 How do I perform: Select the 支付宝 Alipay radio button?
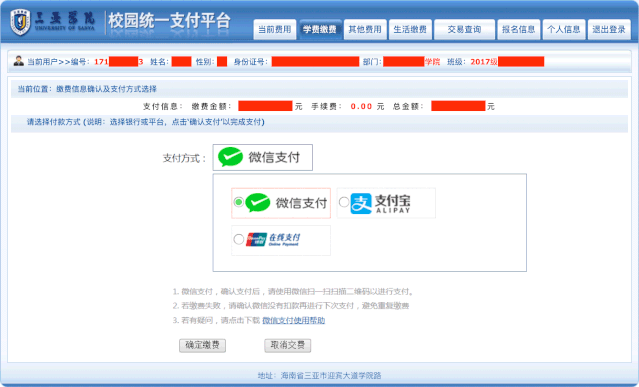click(x=344, y=202)
